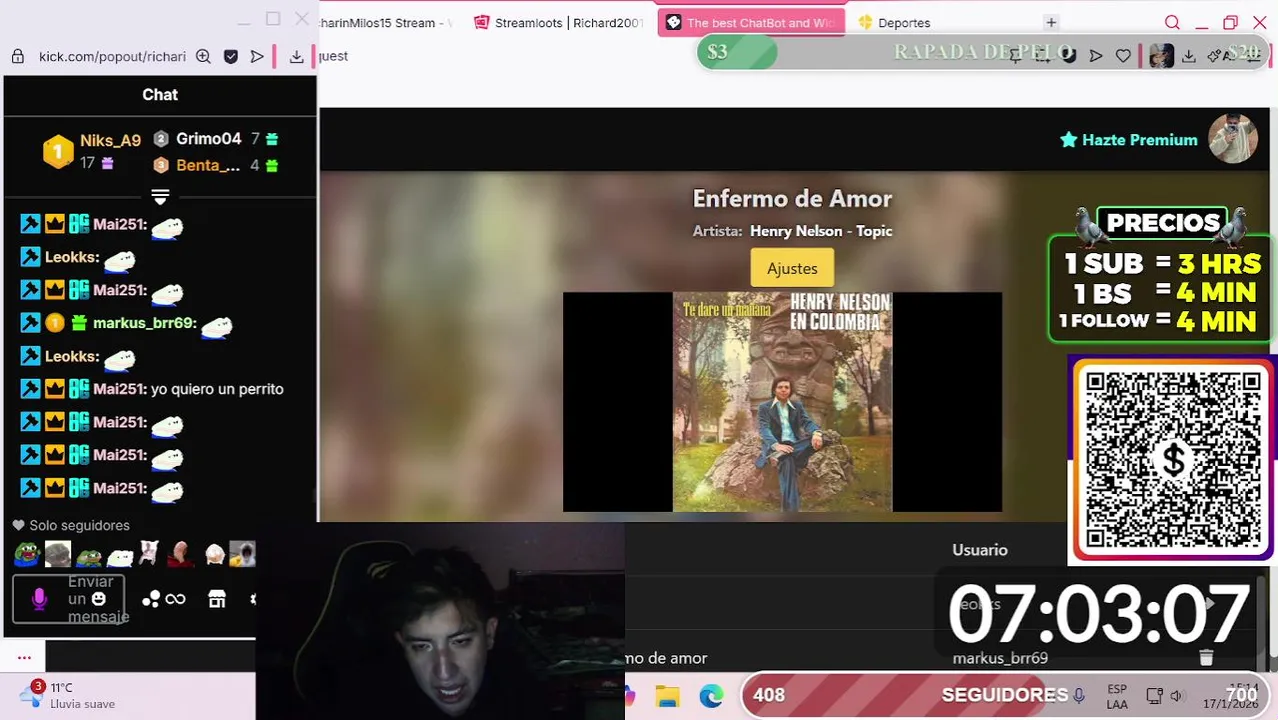Open a new browser tab with plus
The width and height of the screenshot is (1278, 720).
tap(1051, 22)
